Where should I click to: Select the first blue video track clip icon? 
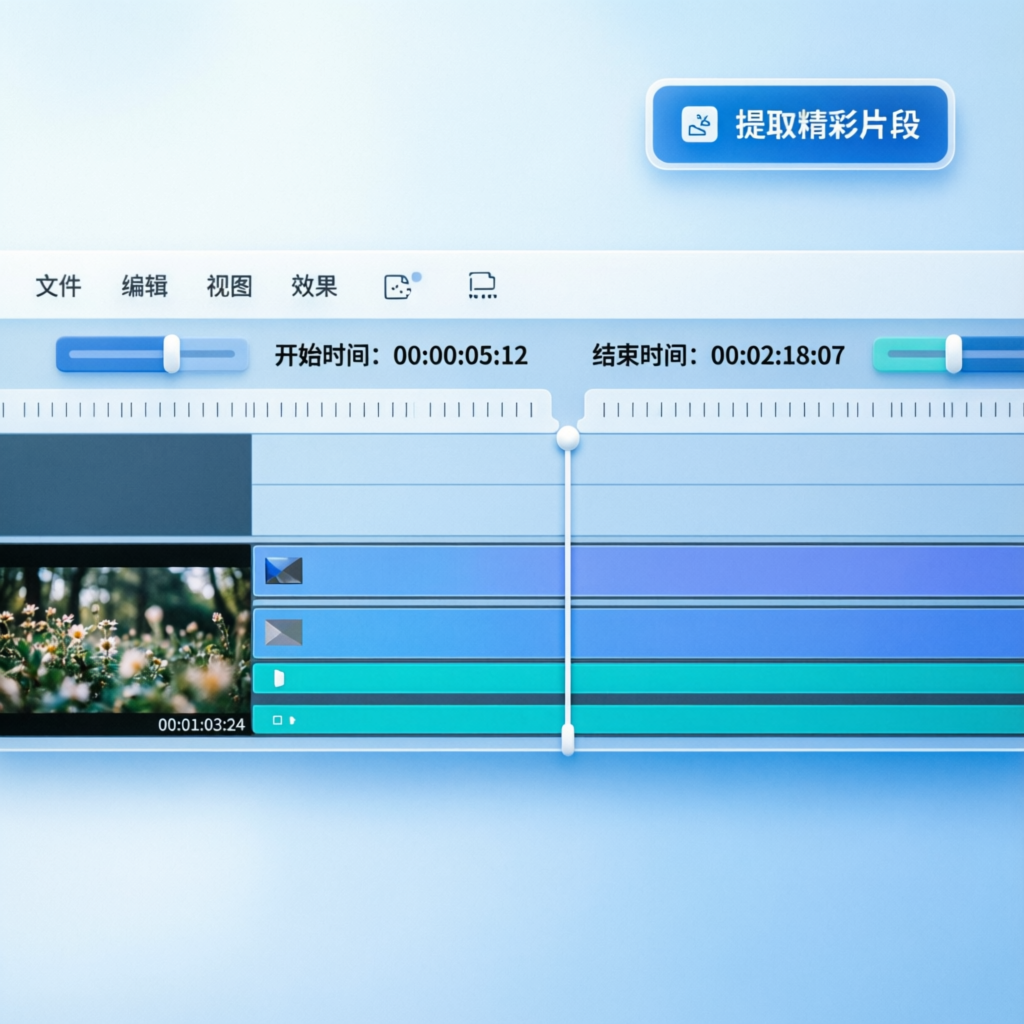pyautogui.click(x=283, y=570)
